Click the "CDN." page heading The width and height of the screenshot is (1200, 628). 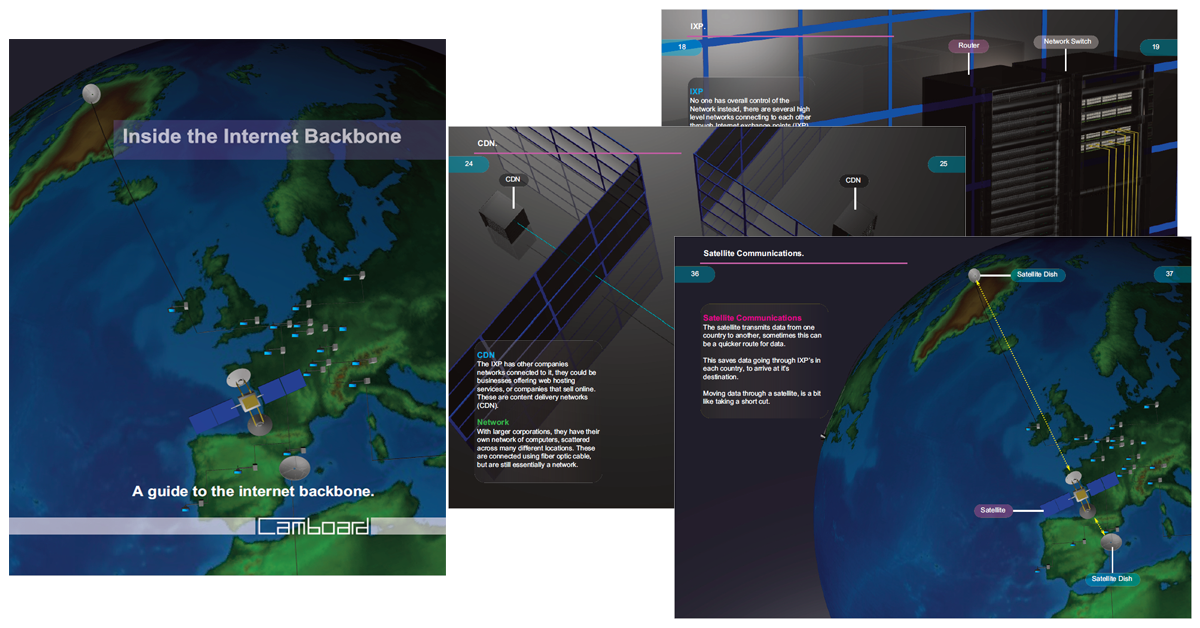pyautogui.click(x=487, y=143)
